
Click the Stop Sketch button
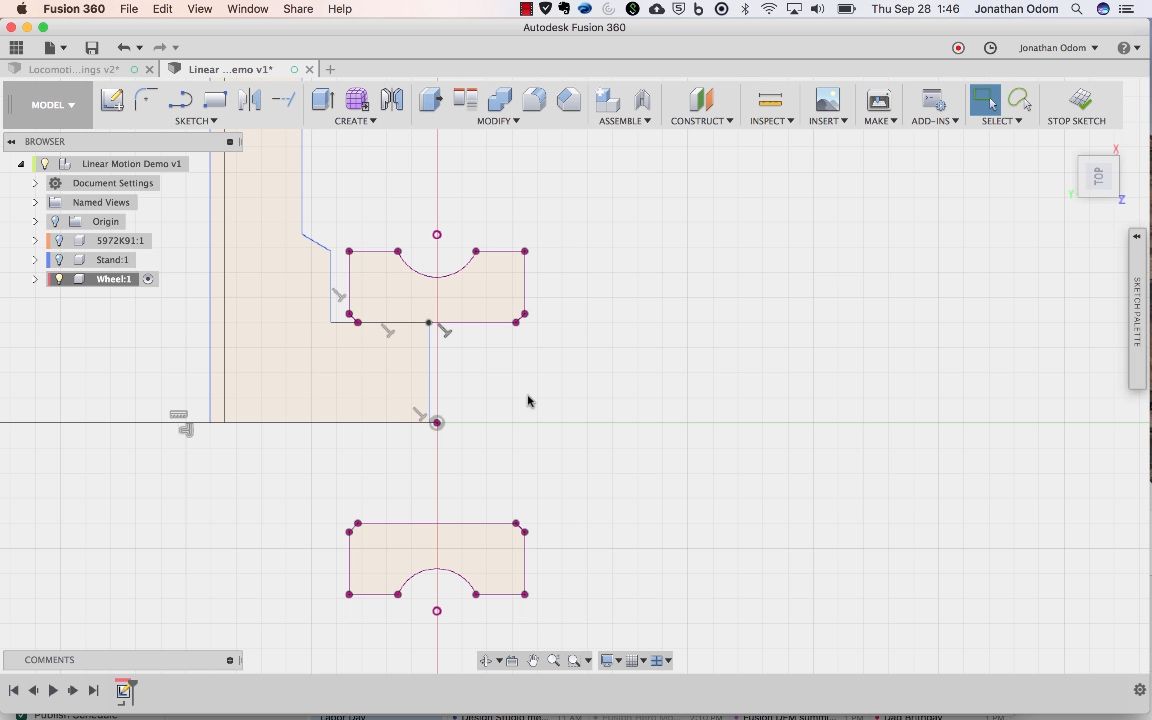point(1076,107)
